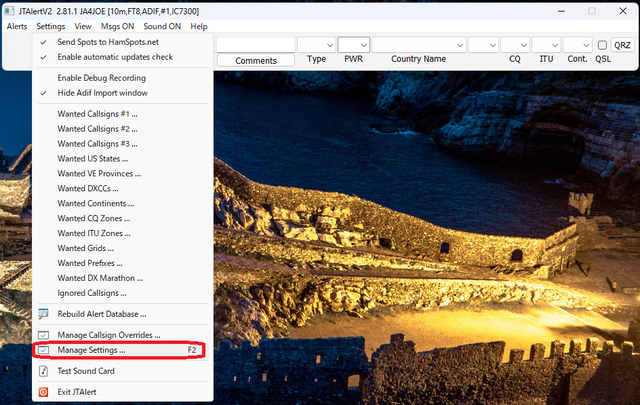Open Wanted Callsigns #2 settings
Viewport: 640px width, 405px height.
coord(122,129)
